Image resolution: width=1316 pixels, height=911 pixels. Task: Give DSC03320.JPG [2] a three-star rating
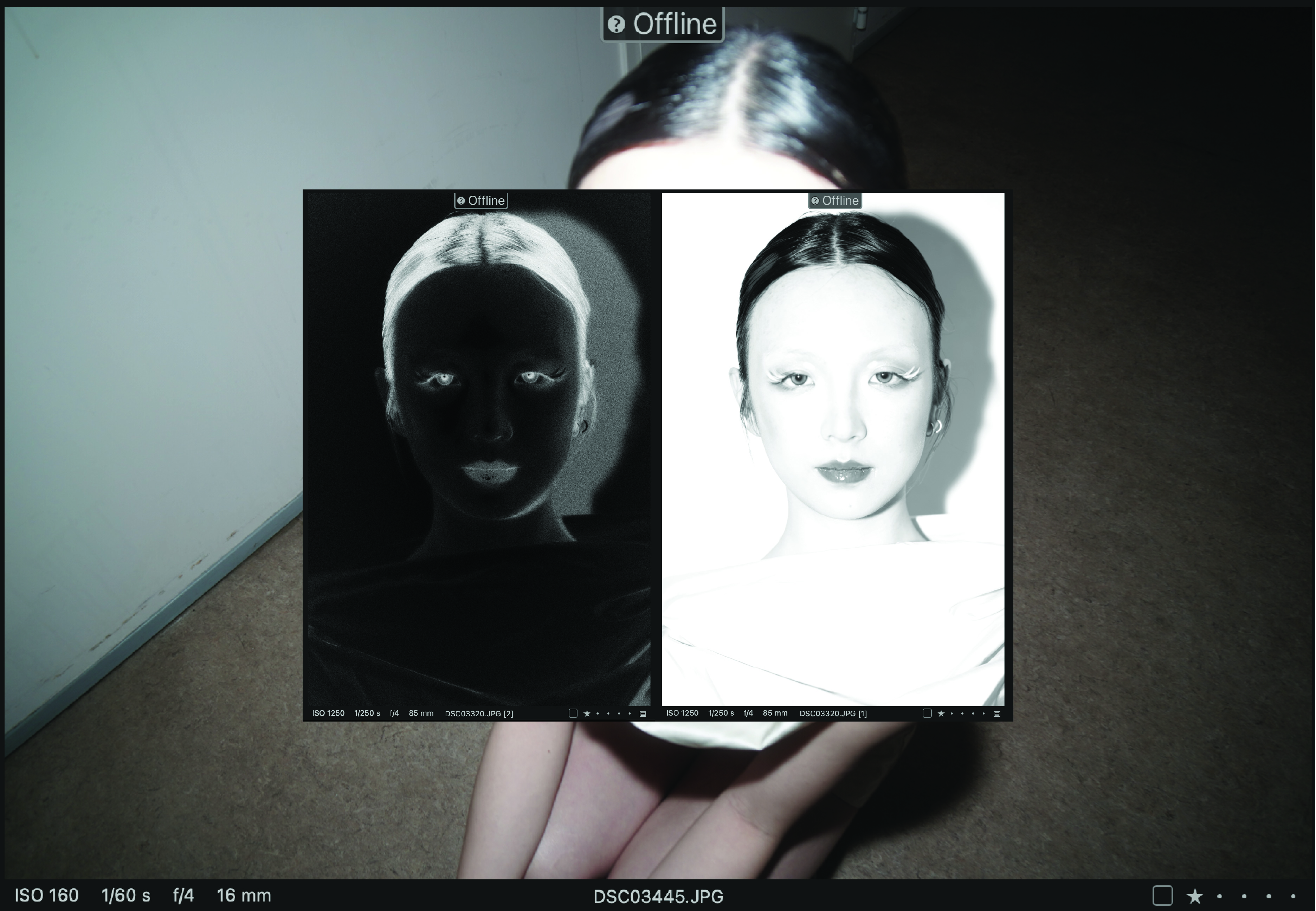point(608,713)
